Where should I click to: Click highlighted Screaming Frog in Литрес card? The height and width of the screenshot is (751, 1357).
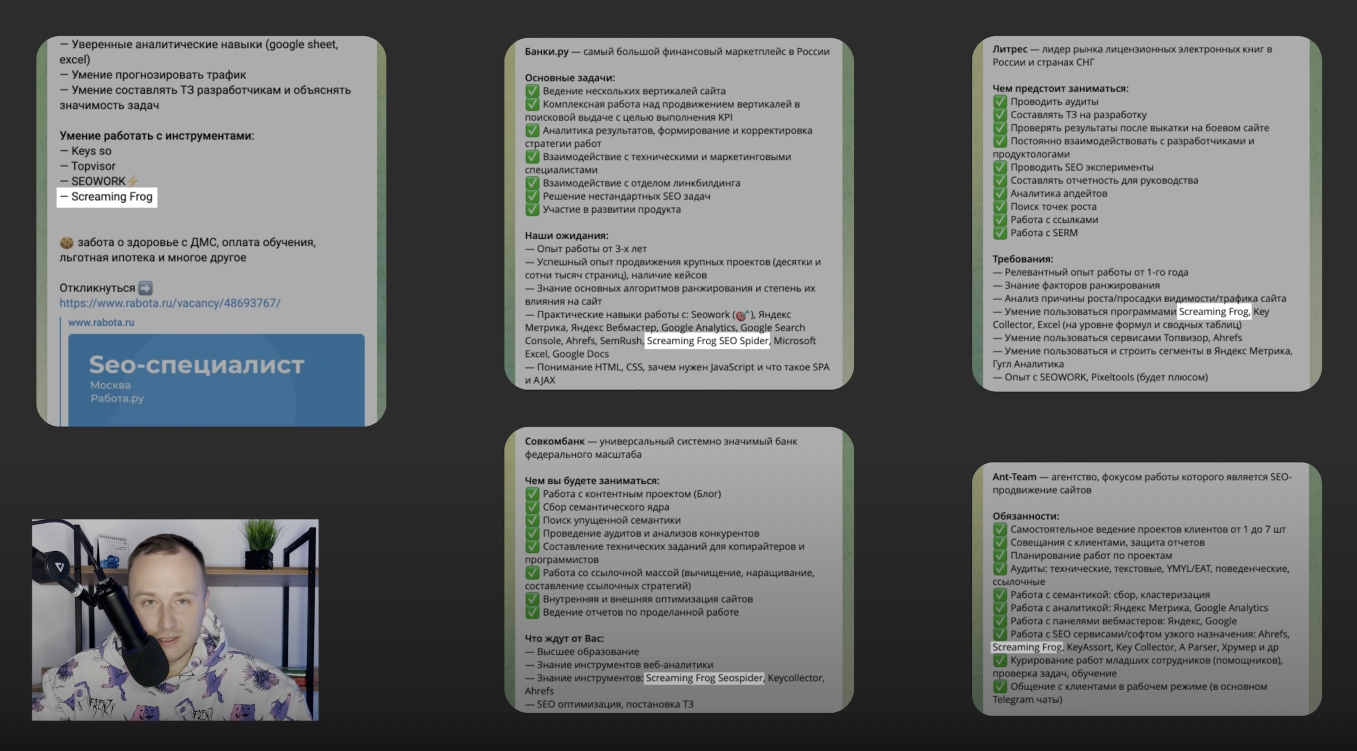(1214, 312)
